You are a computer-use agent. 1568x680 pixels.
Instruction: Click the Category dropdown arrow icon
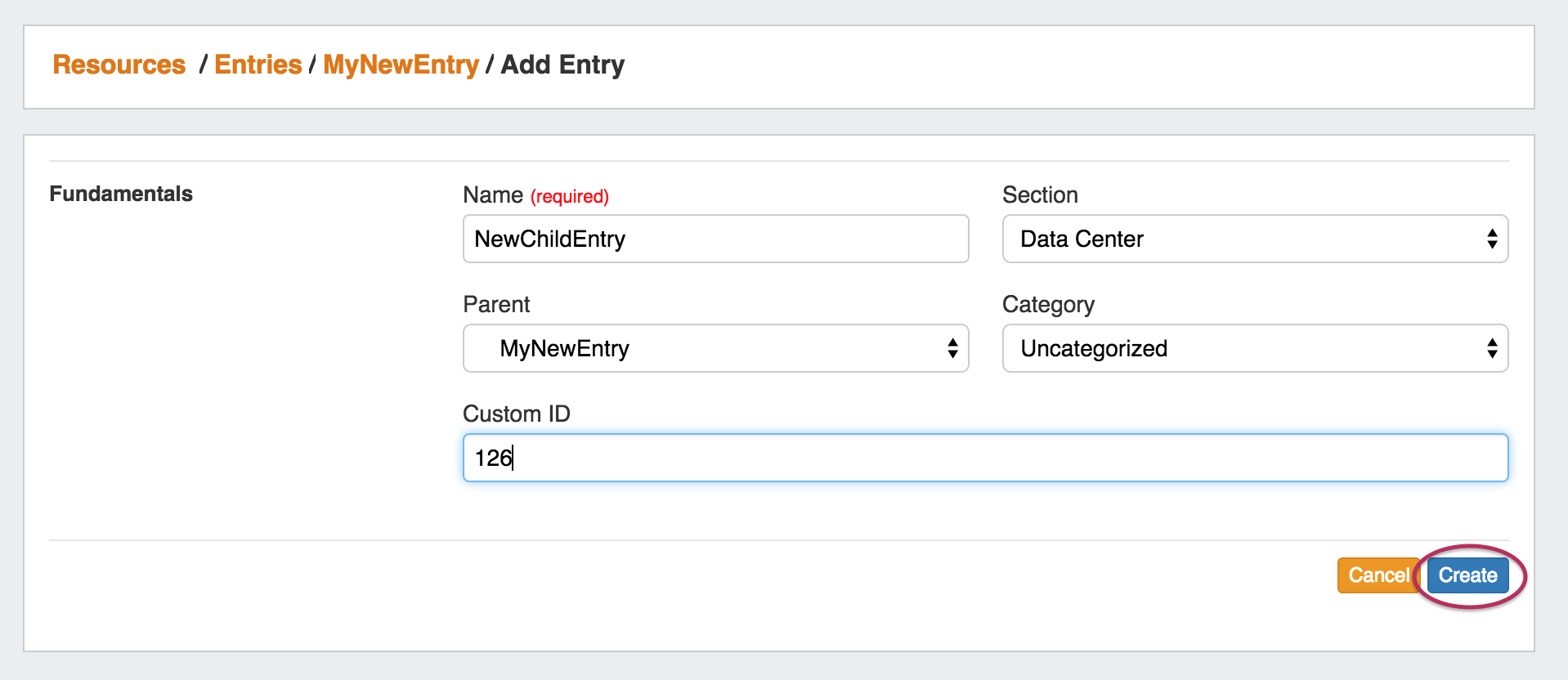[1492, 348]
